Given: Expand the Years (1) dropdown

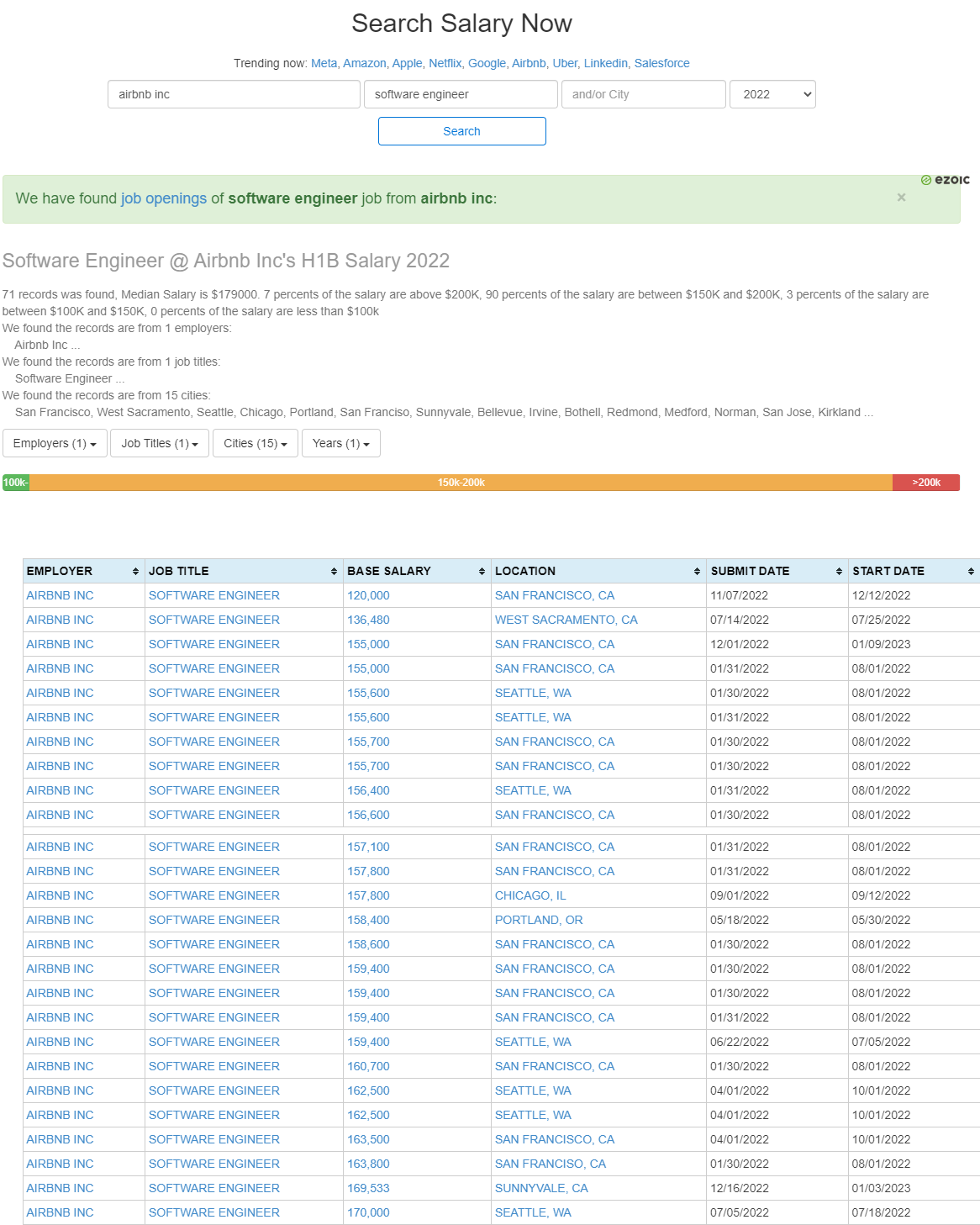Looking at the screenshot, I should [341, 443].
